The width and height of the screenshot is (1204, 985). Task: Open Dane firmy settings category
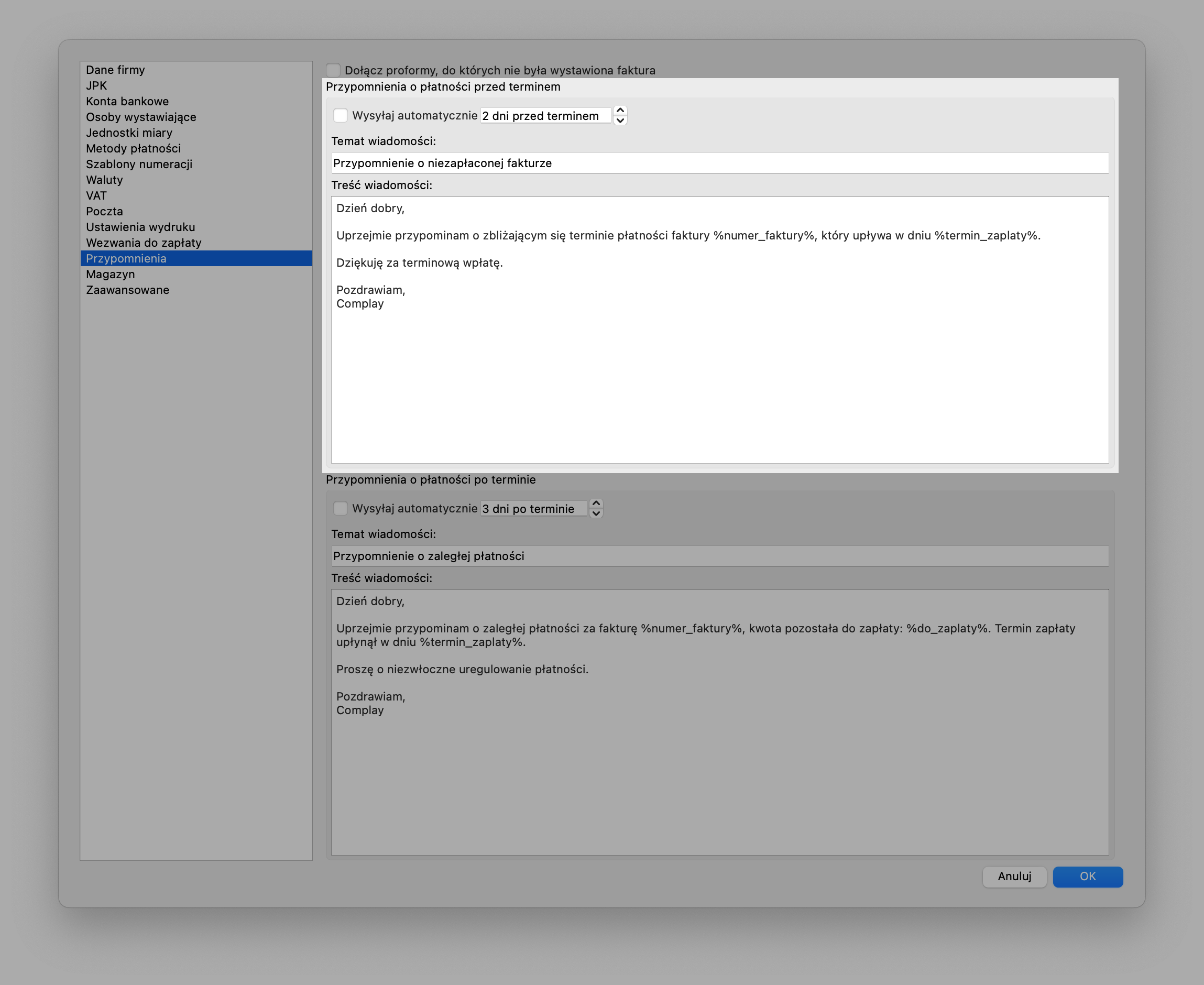pyautogui.click(x=196, y=70)
